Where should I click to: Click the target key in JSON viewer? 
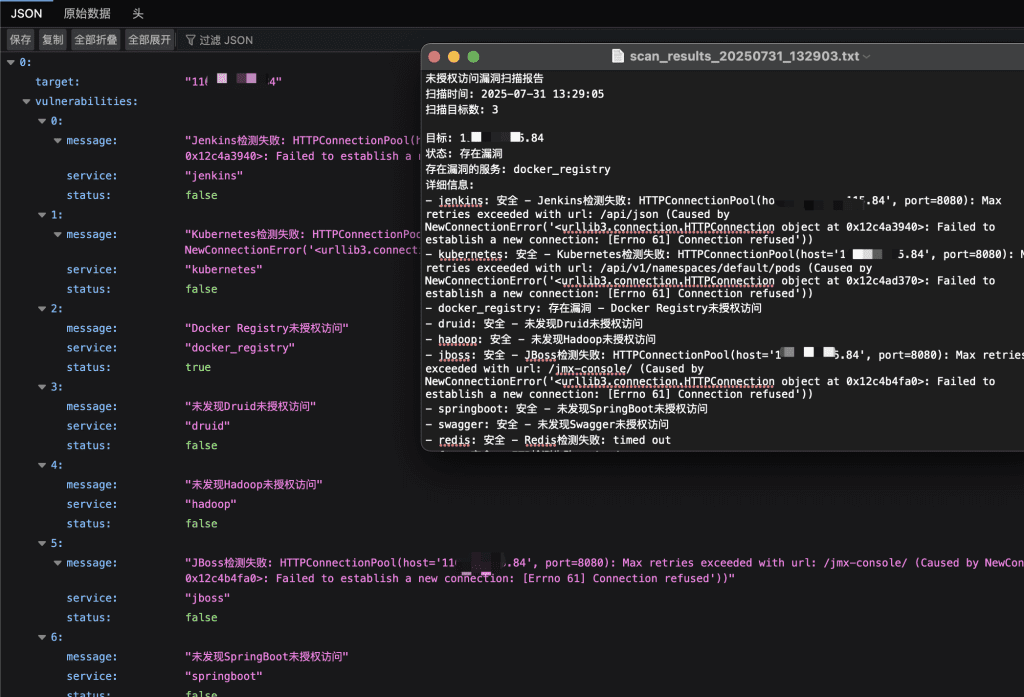point(57,82)
